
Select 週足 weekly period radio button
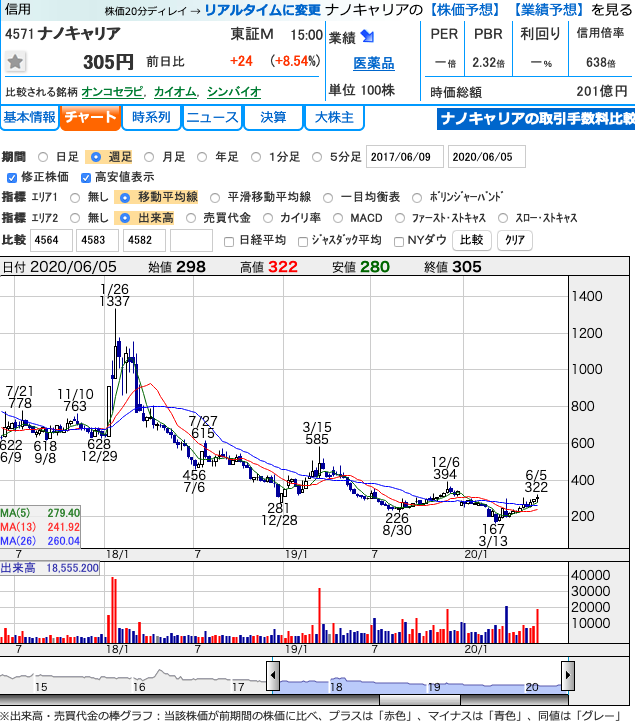96,157
